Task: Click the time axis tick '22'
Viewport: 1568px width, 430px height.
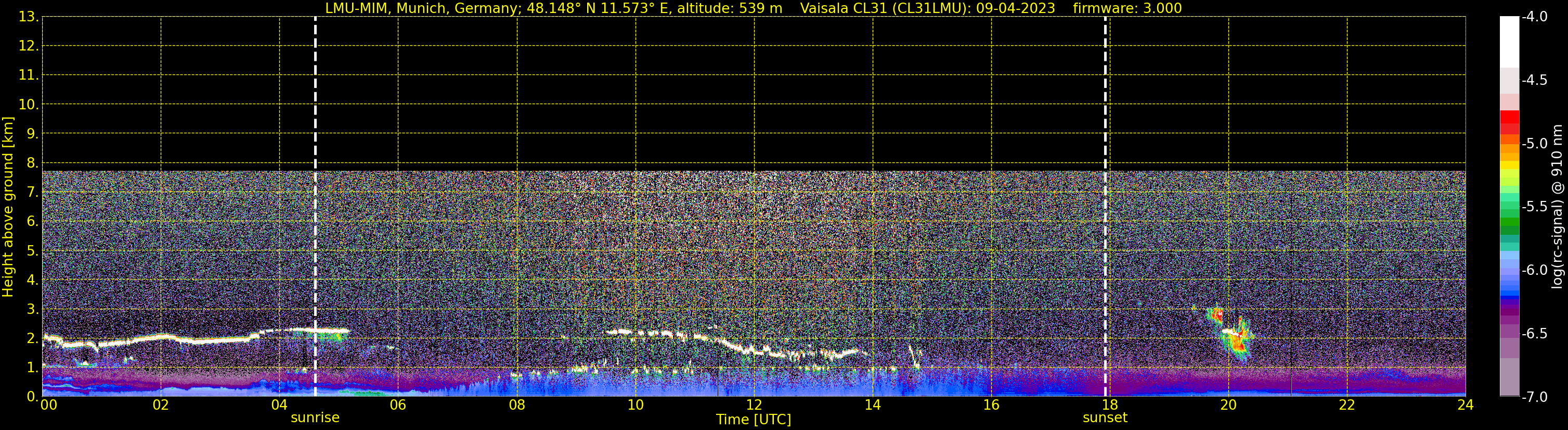Action: (x=1347, y=405)
